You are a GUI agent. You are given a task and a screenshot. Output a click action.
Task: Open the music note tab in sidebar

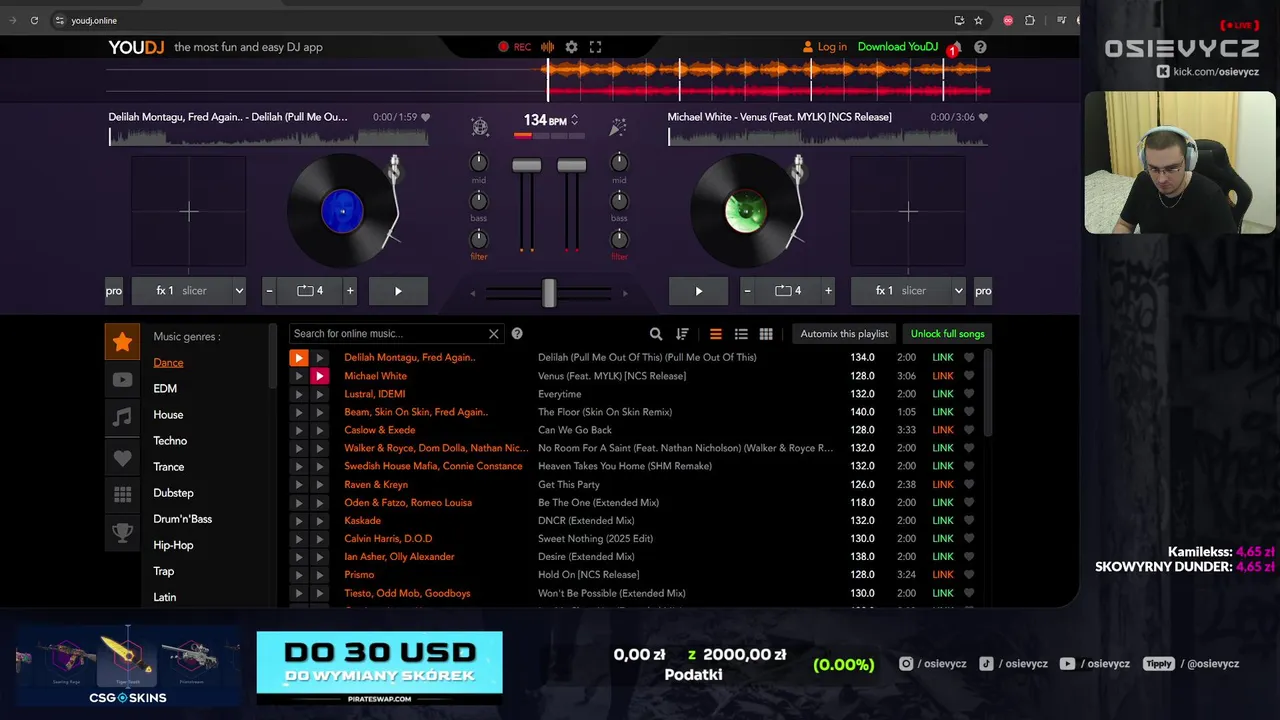pyautogui.click(x=122, y=418)
